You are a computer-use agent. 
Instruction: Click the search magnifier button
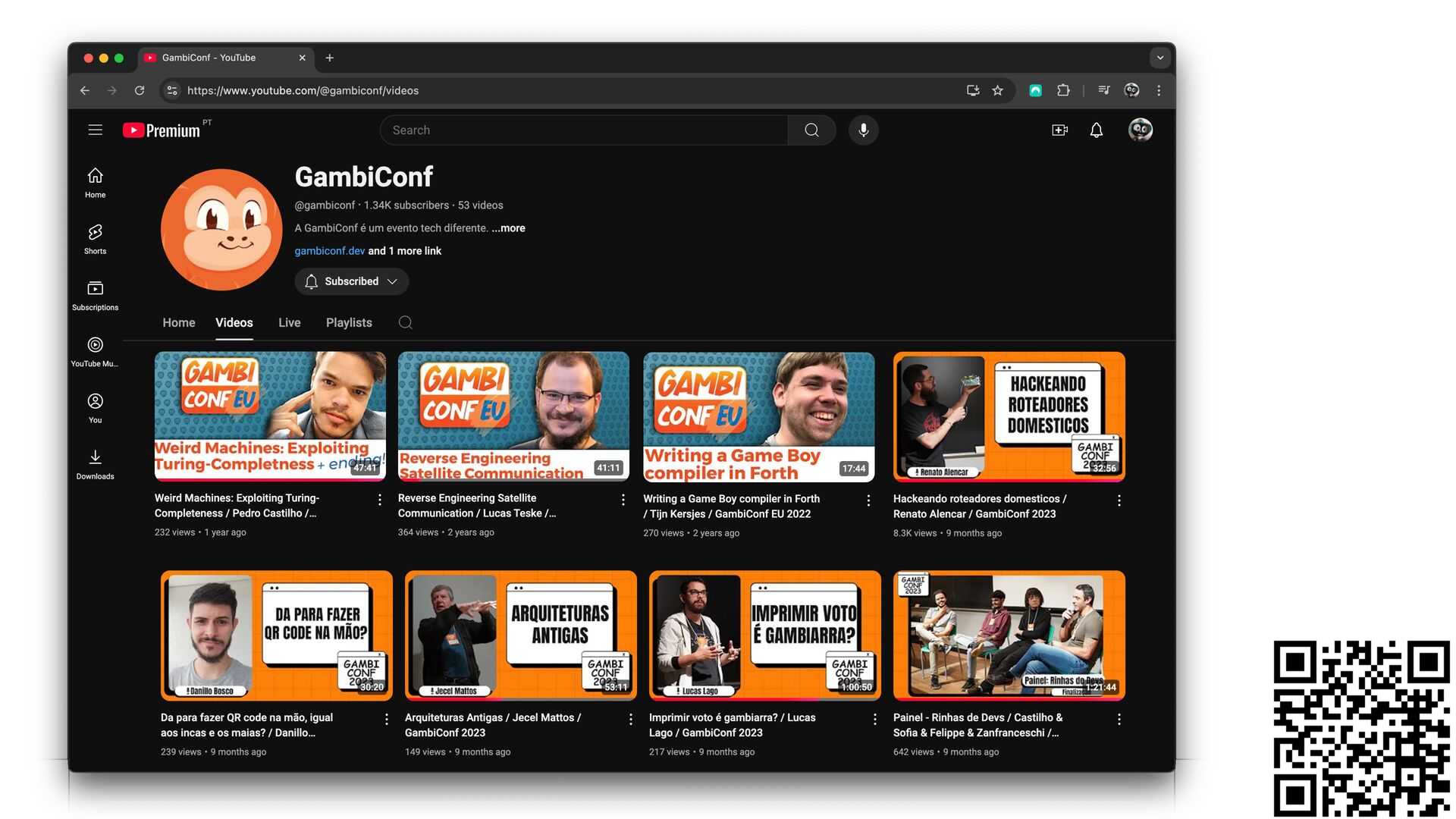811,130
